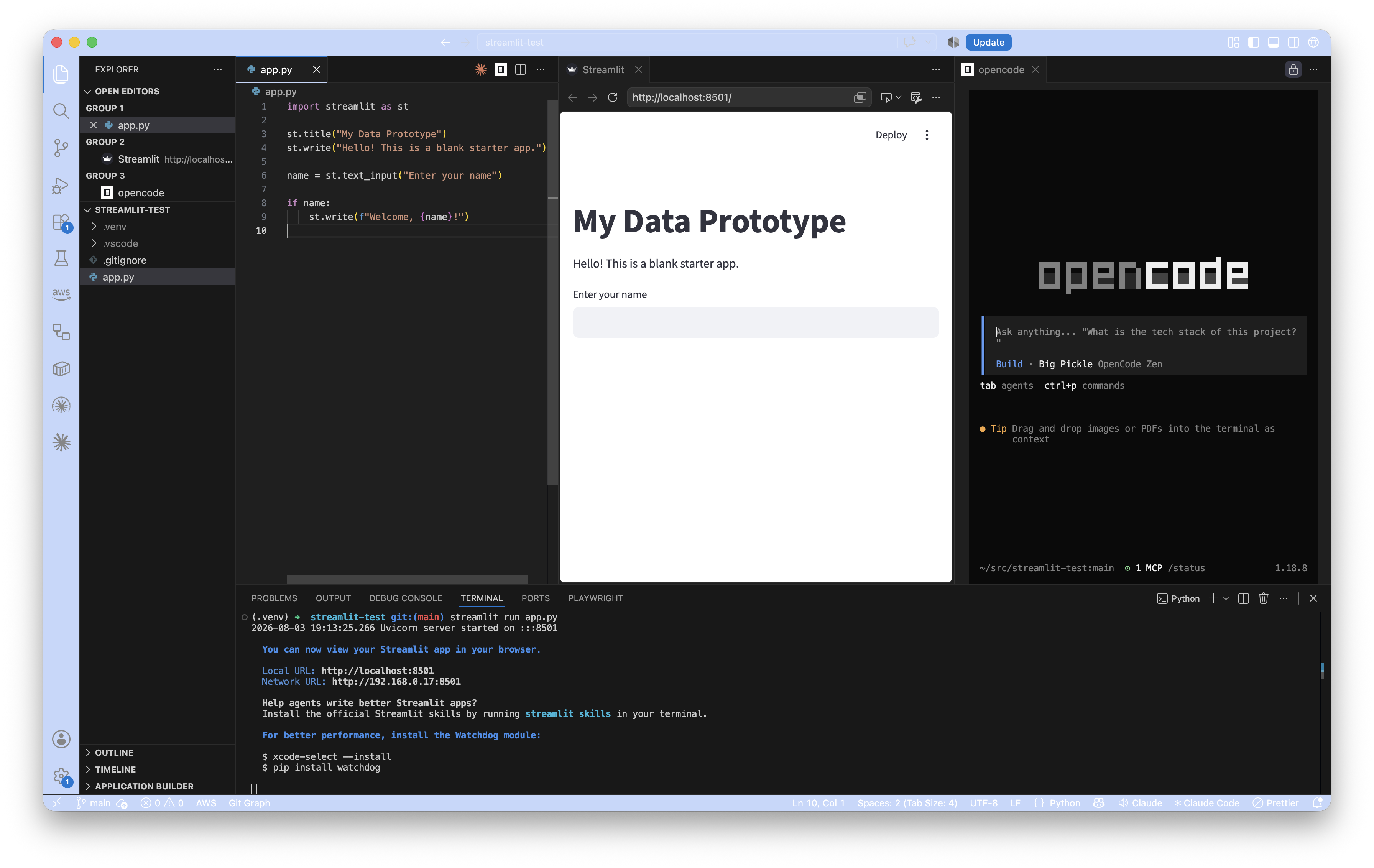
Task: Toggle the bottom panel visibility
Action: [x=1273, y=42]
